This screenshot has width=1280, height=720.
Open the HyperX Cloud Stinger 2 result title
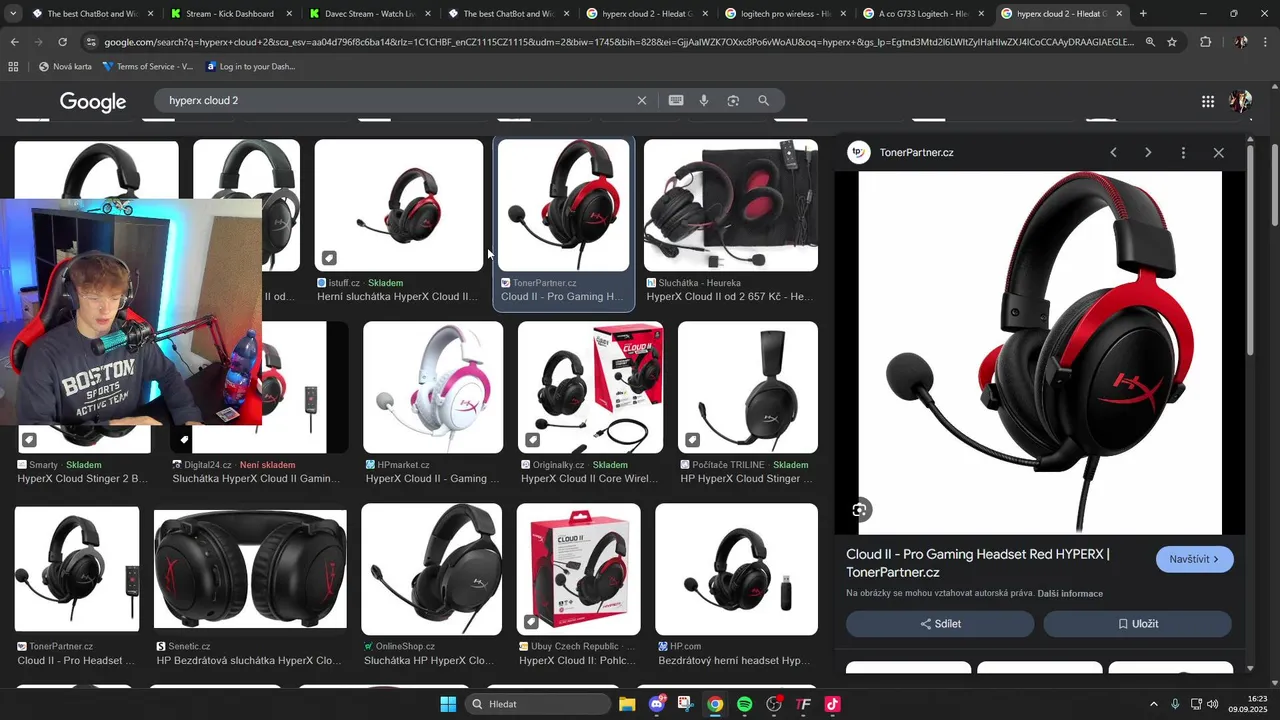coord(82,479)
